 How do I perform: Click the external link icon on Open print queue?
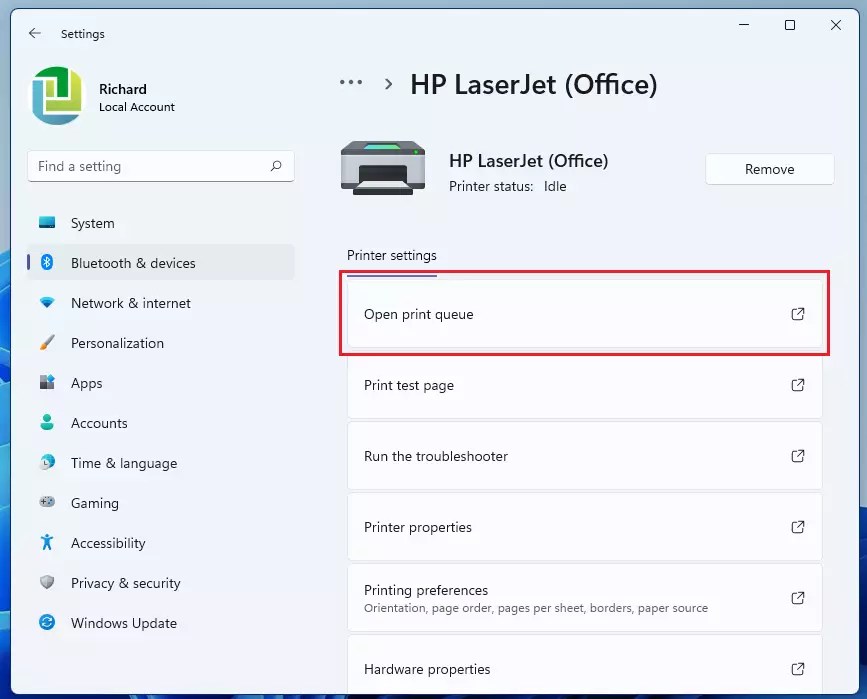797,314
